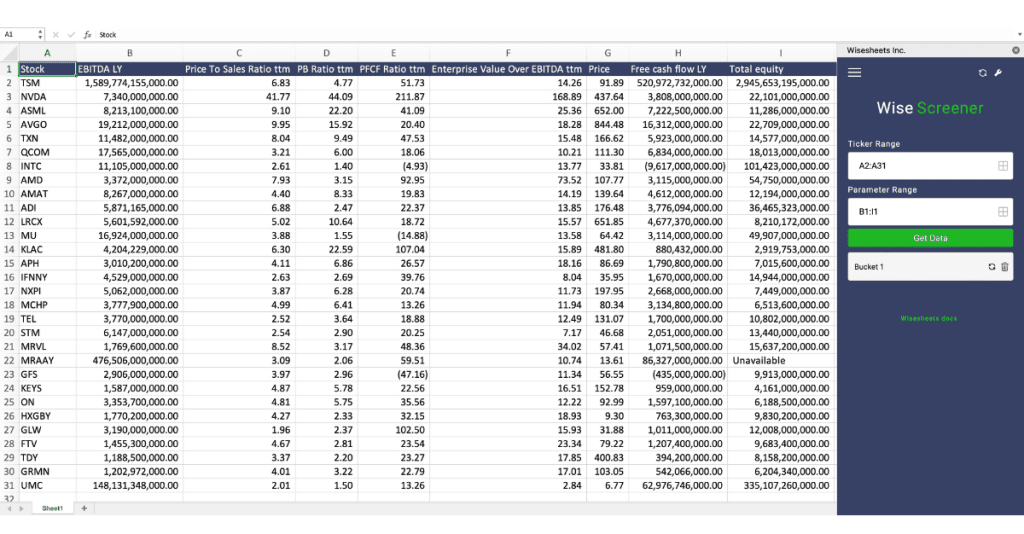This screenshot has height=534, width=1024.
Task: Click the Parameter Range input field
Action: (920, 212)
